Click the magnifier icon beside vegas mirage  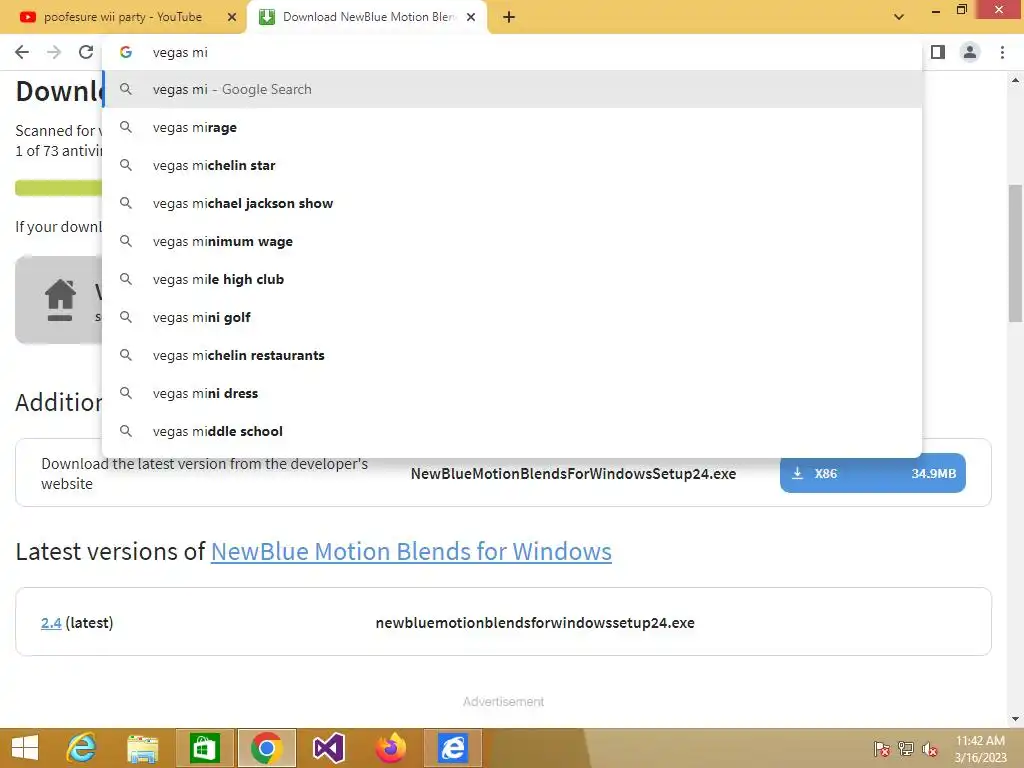pyautogui.click(x=126, y=127)
